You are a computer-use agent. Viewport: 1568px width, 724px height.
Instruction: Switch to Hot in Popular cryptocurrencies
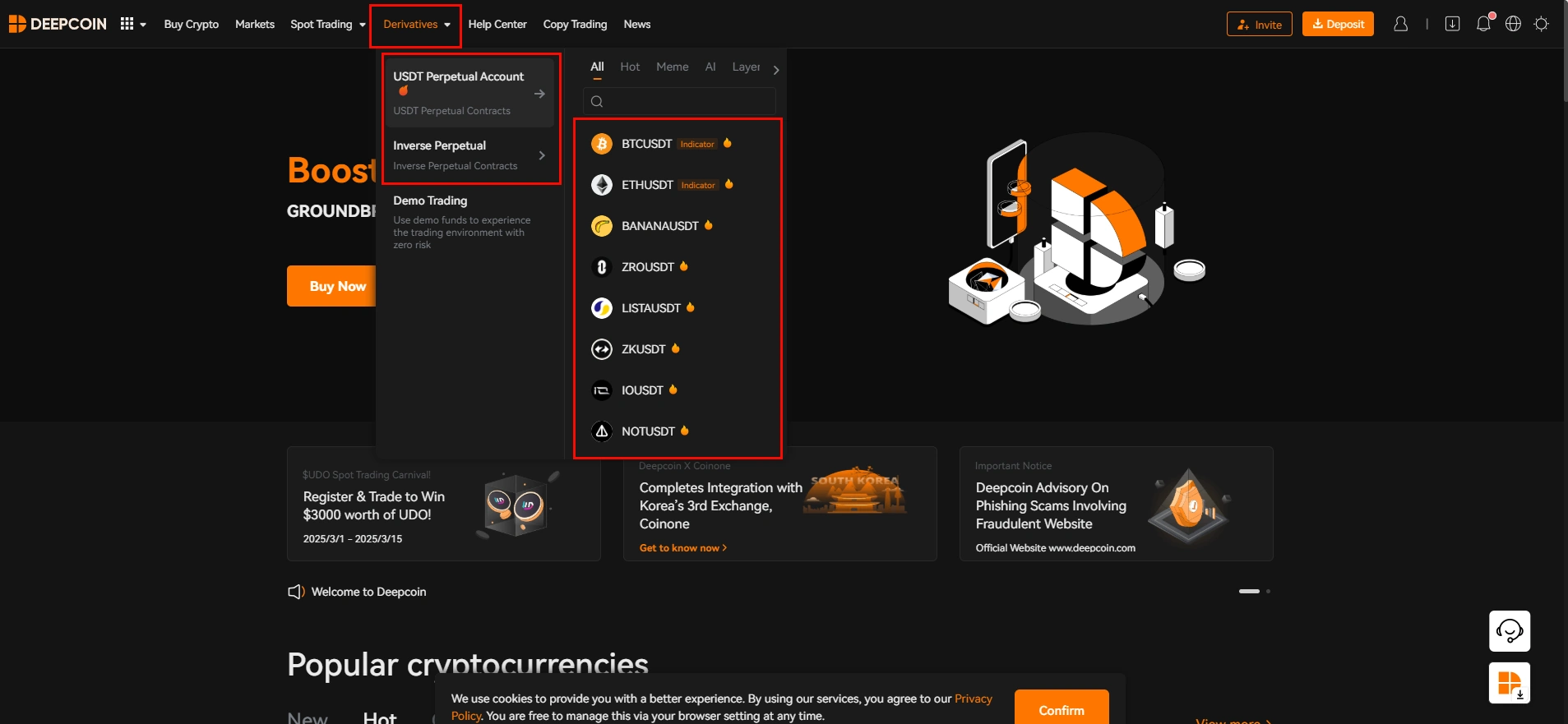tap(380, 717)
